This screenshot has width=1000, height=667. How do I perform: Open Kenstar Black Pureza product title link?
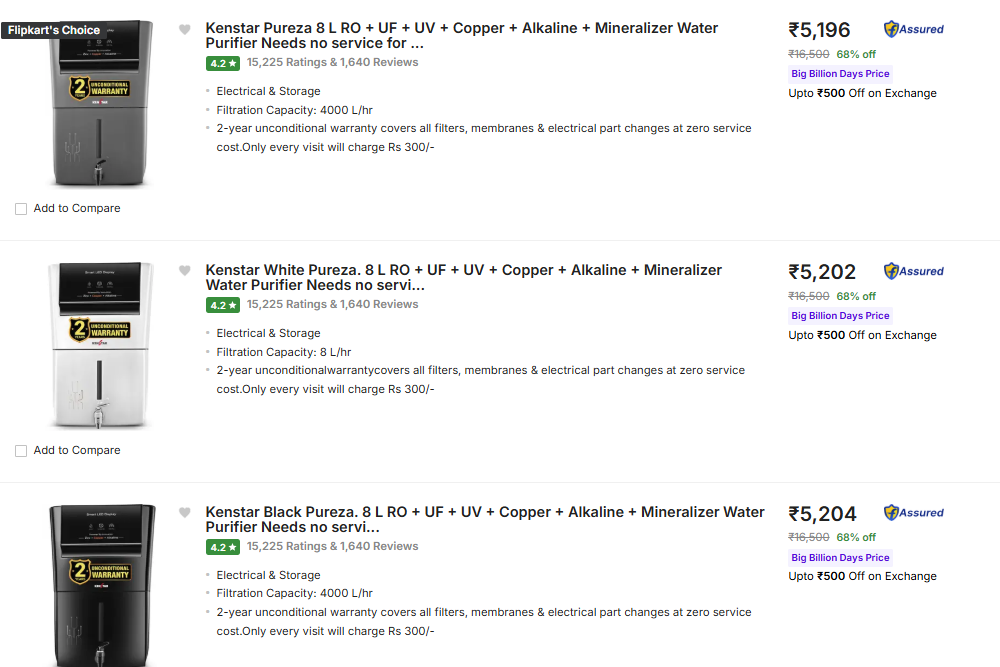485,519
